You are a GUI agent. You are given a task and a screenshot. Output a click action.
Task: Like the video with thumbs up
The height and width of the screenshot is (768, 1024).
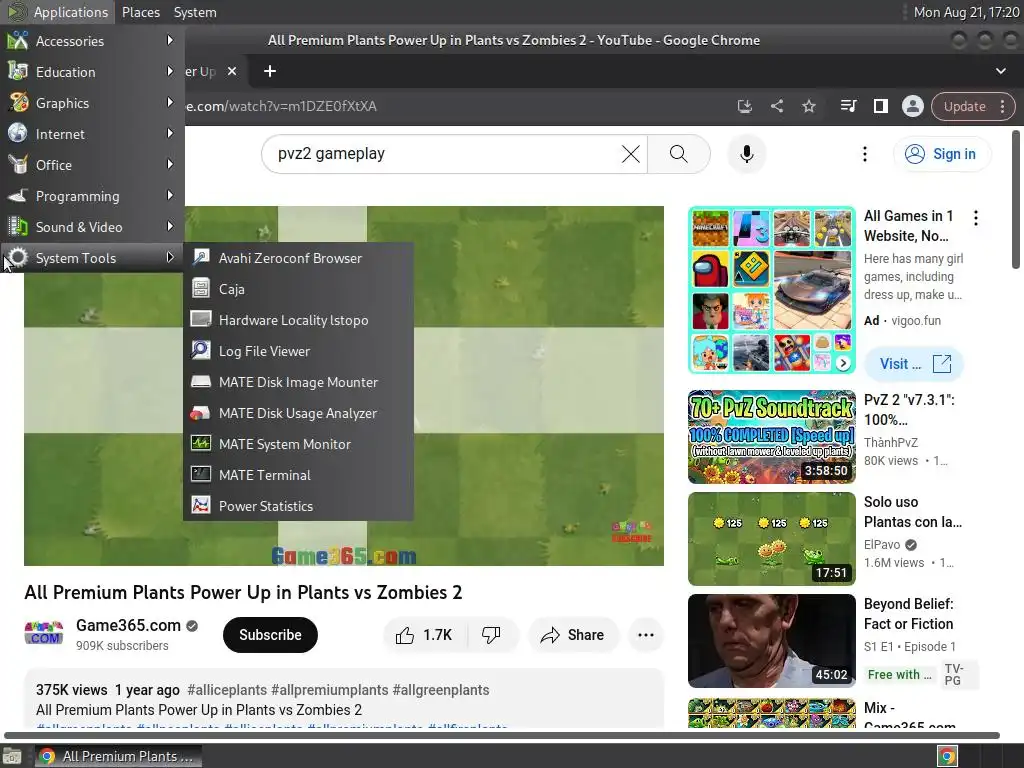tap(424, 635)
